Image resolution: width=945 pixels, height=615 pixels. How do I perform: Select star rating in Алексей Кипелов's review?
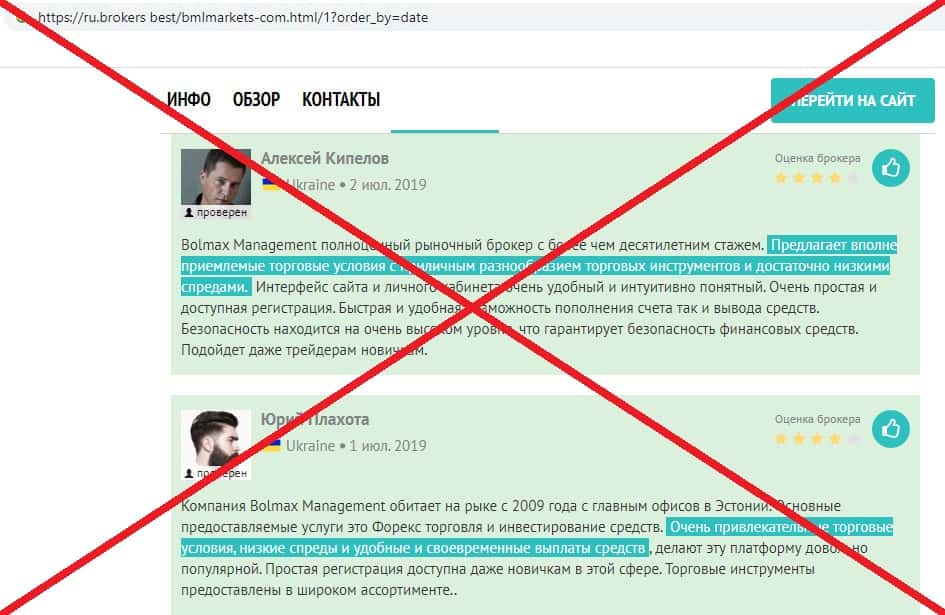point(817,178)
